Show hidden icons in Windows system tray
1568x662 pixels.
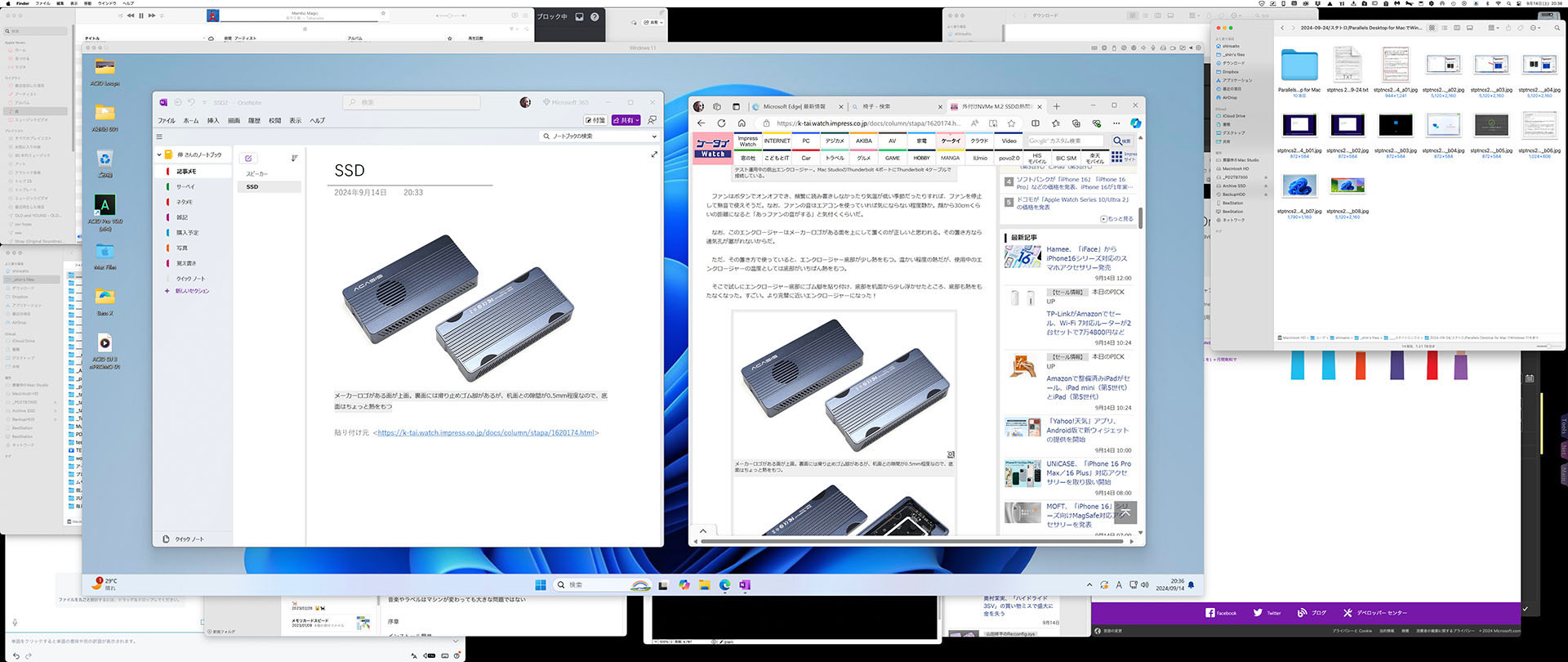point(1089,585)
